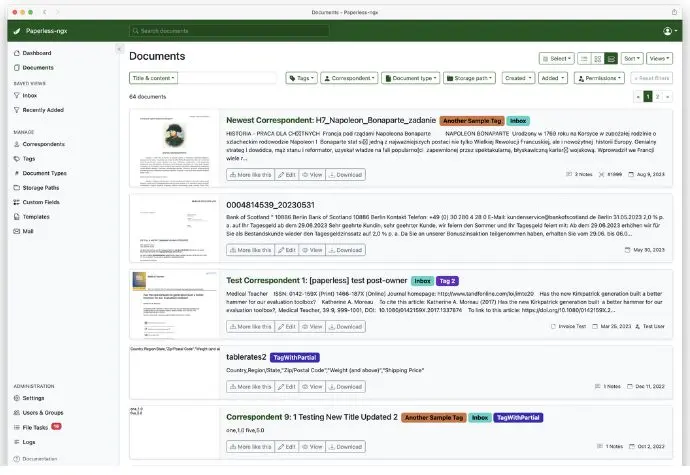
Task: Click the Tag 2 label on the test post-owner document
Action: pos(448,281)
